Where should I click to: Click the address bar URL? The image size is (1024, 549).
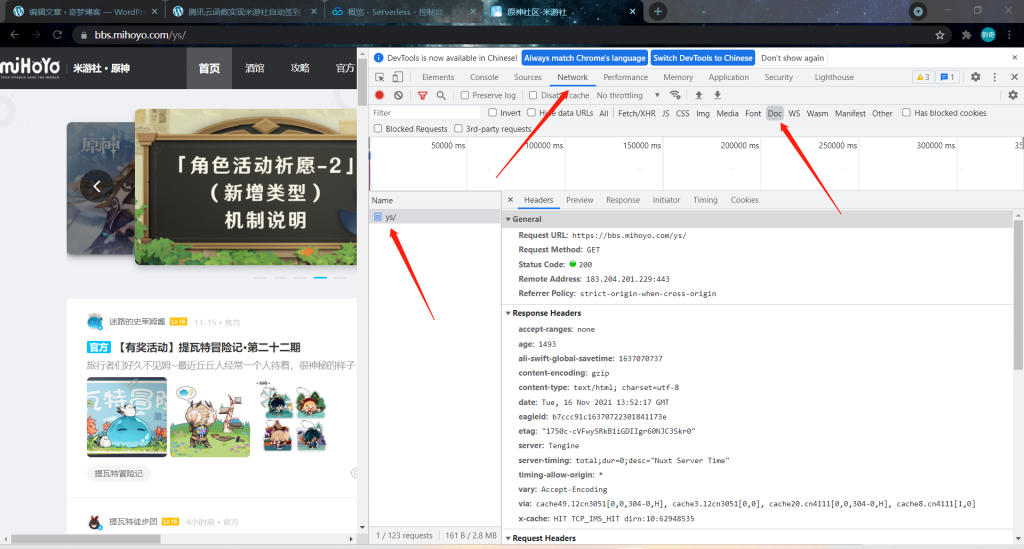pos(140,35)
